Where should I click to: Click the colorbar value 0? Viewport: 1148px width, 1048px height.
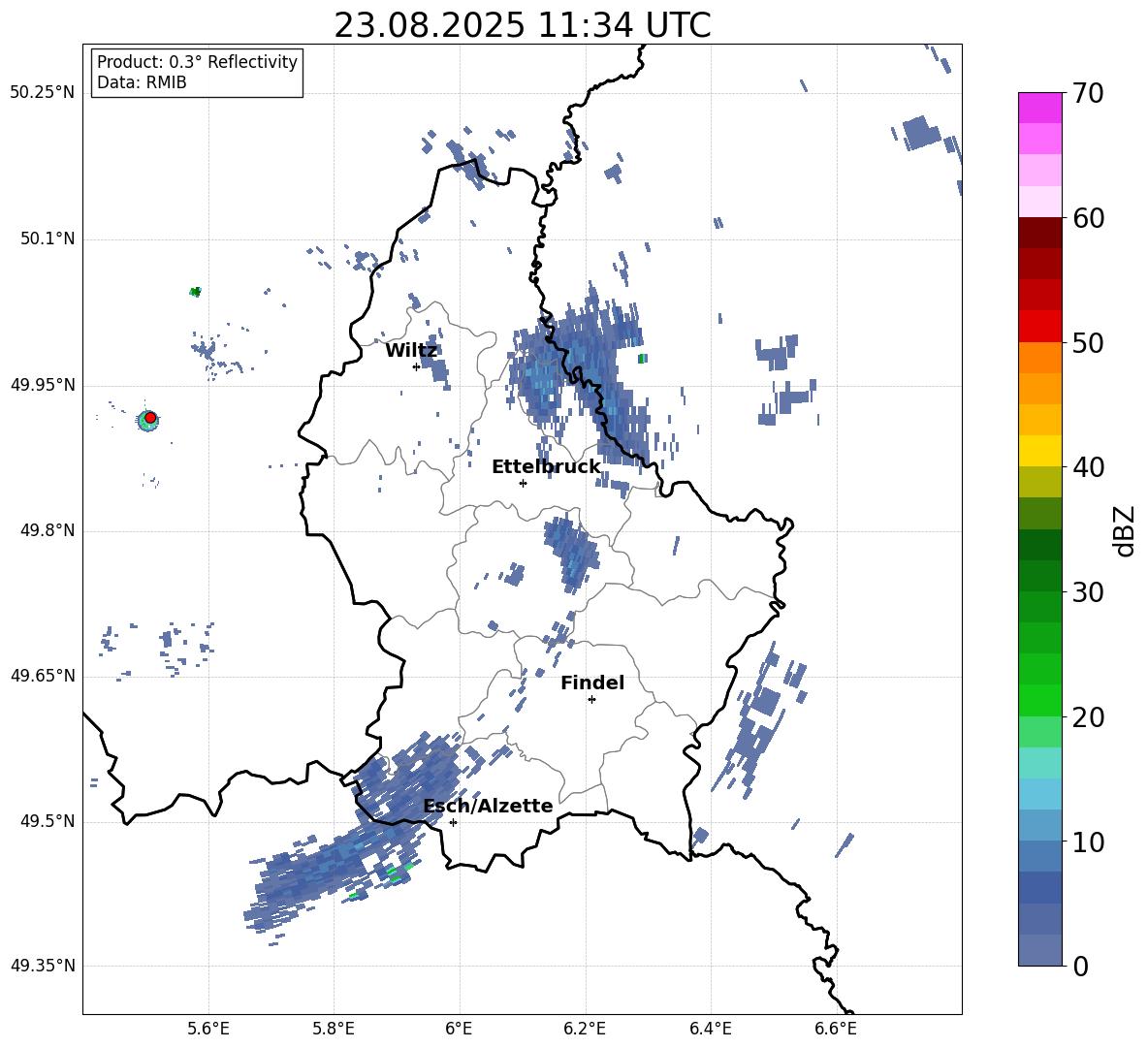[x=1080, y=966]
